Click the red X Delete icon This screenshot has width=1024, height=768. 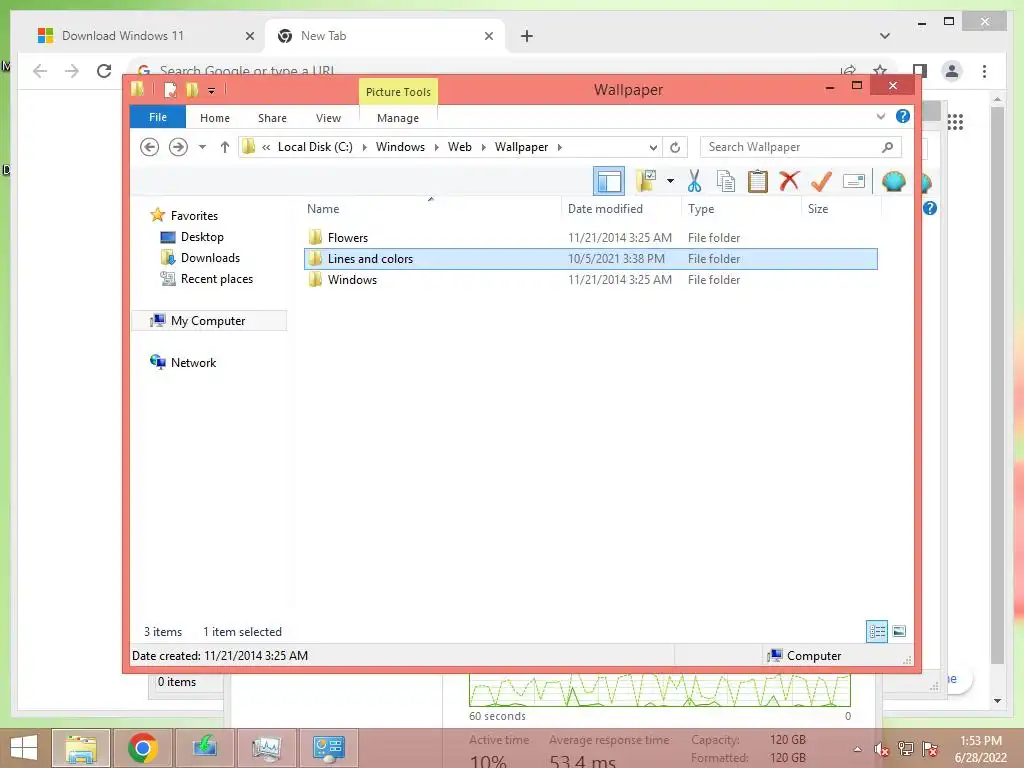pos(789,180)
